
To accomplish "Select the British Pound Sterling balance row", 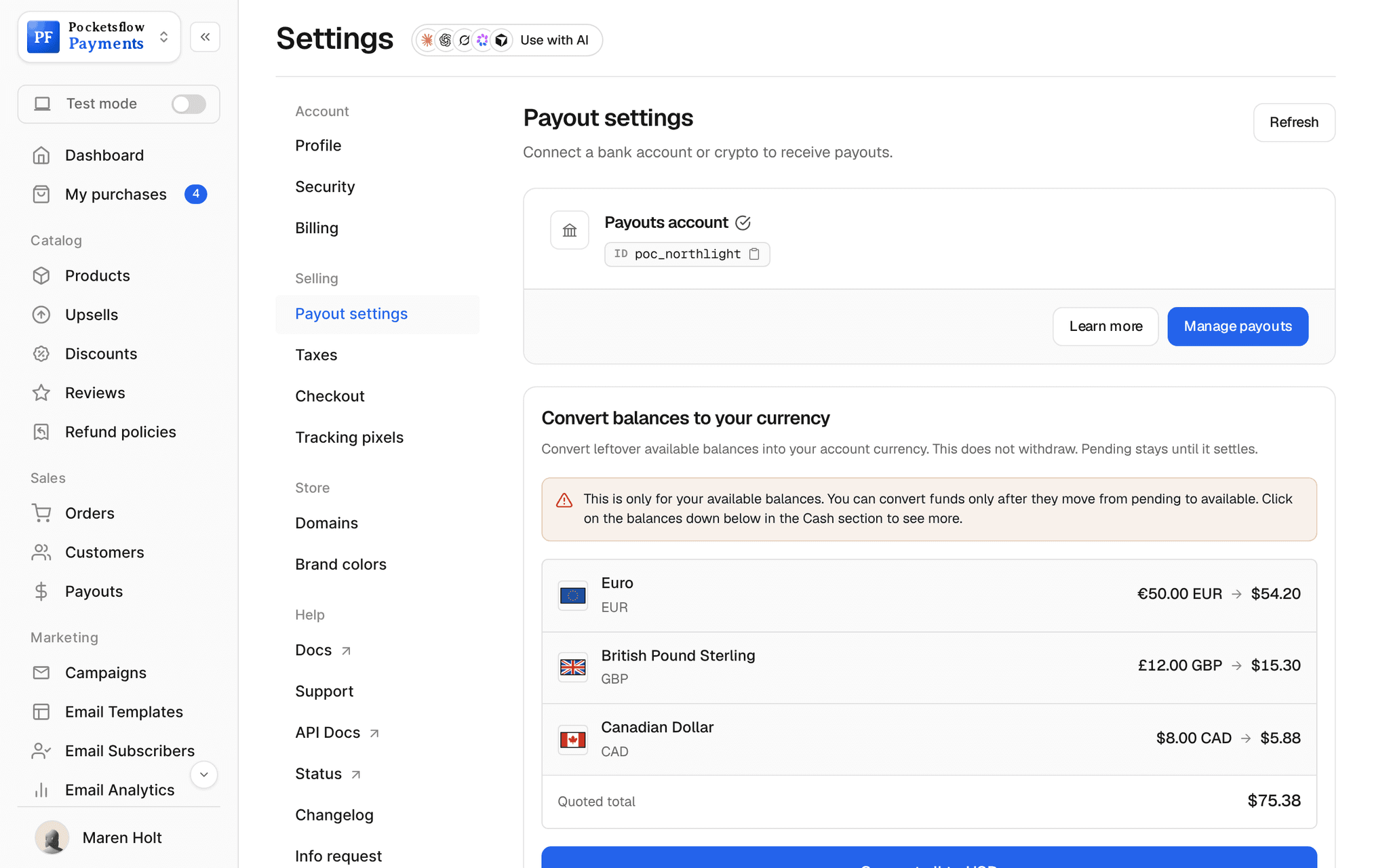I will 929,667.
